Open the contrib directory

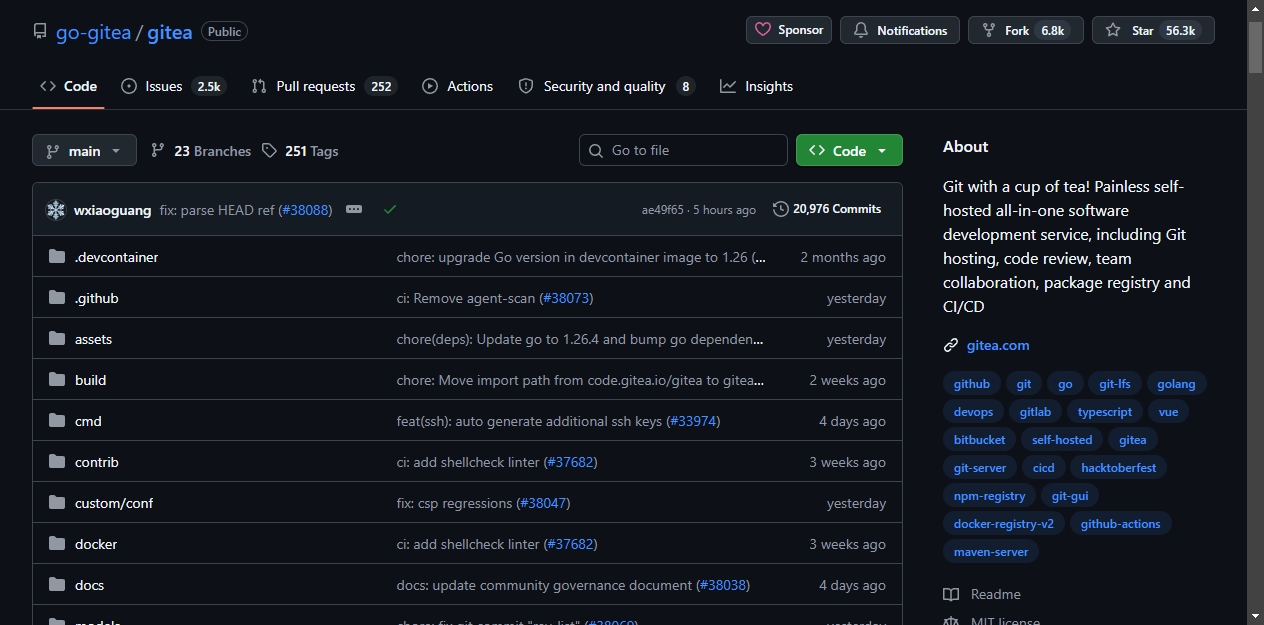coord(97,462)
